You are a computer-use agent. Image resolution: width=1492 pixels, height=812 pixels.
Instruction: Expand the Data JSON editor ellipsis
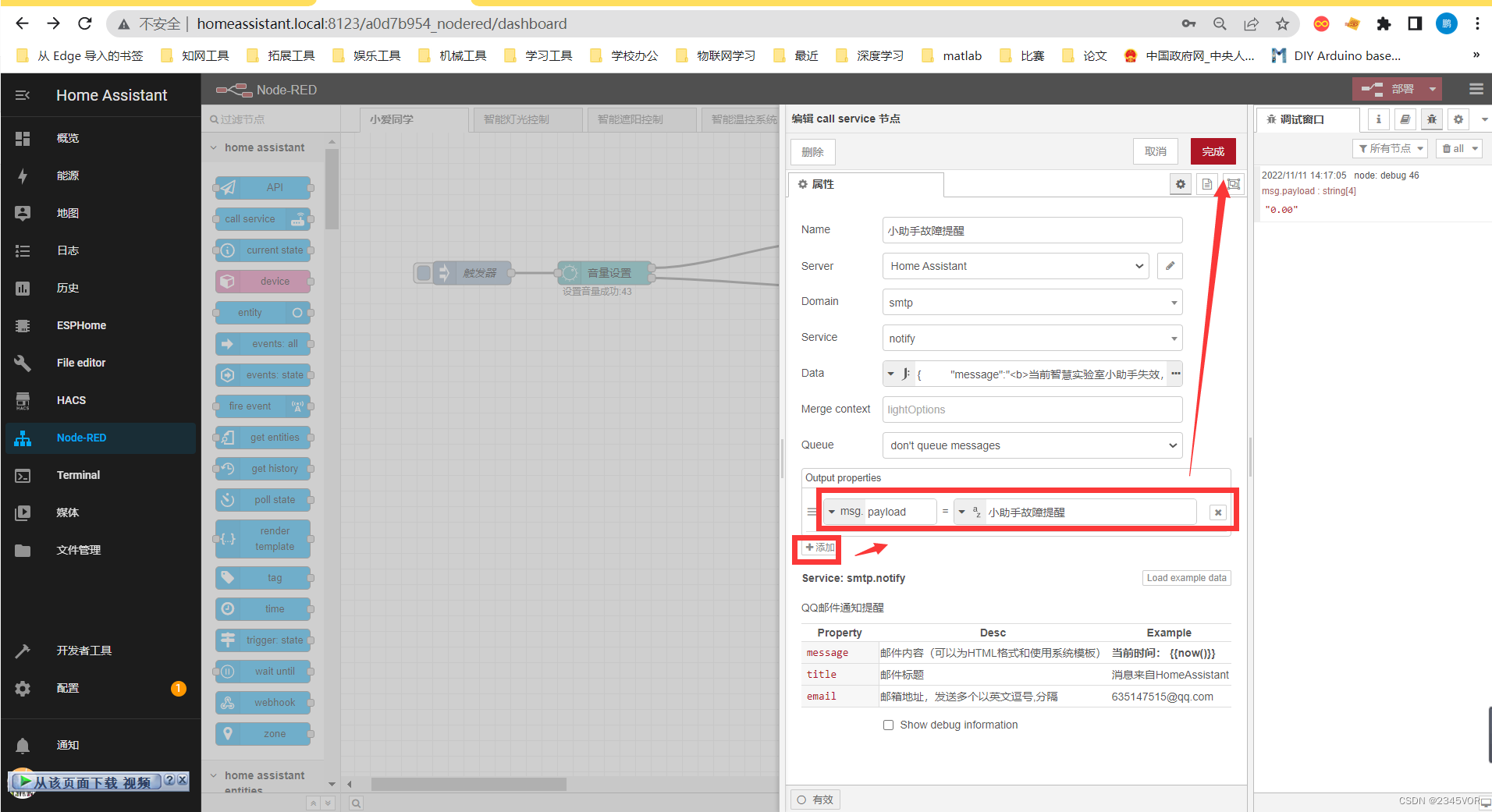[1175, 374]
